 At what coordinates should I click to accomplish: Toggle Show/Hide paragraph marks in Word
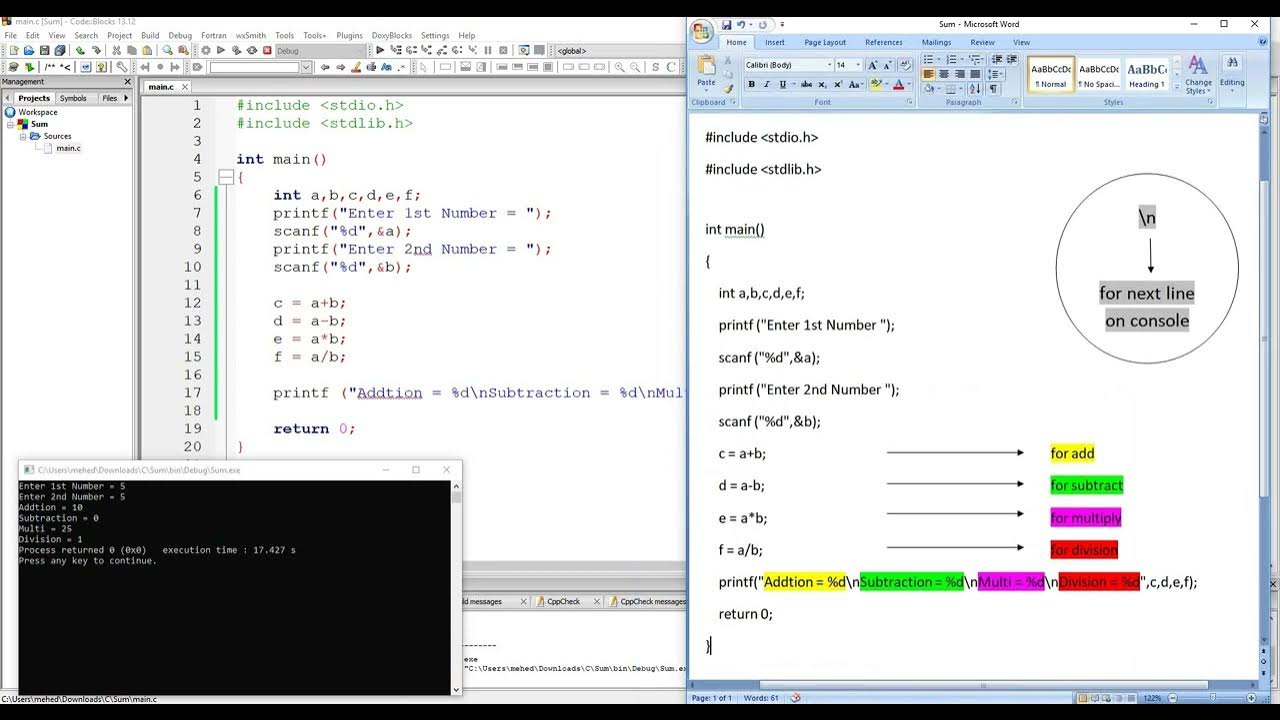pos(993,88)
